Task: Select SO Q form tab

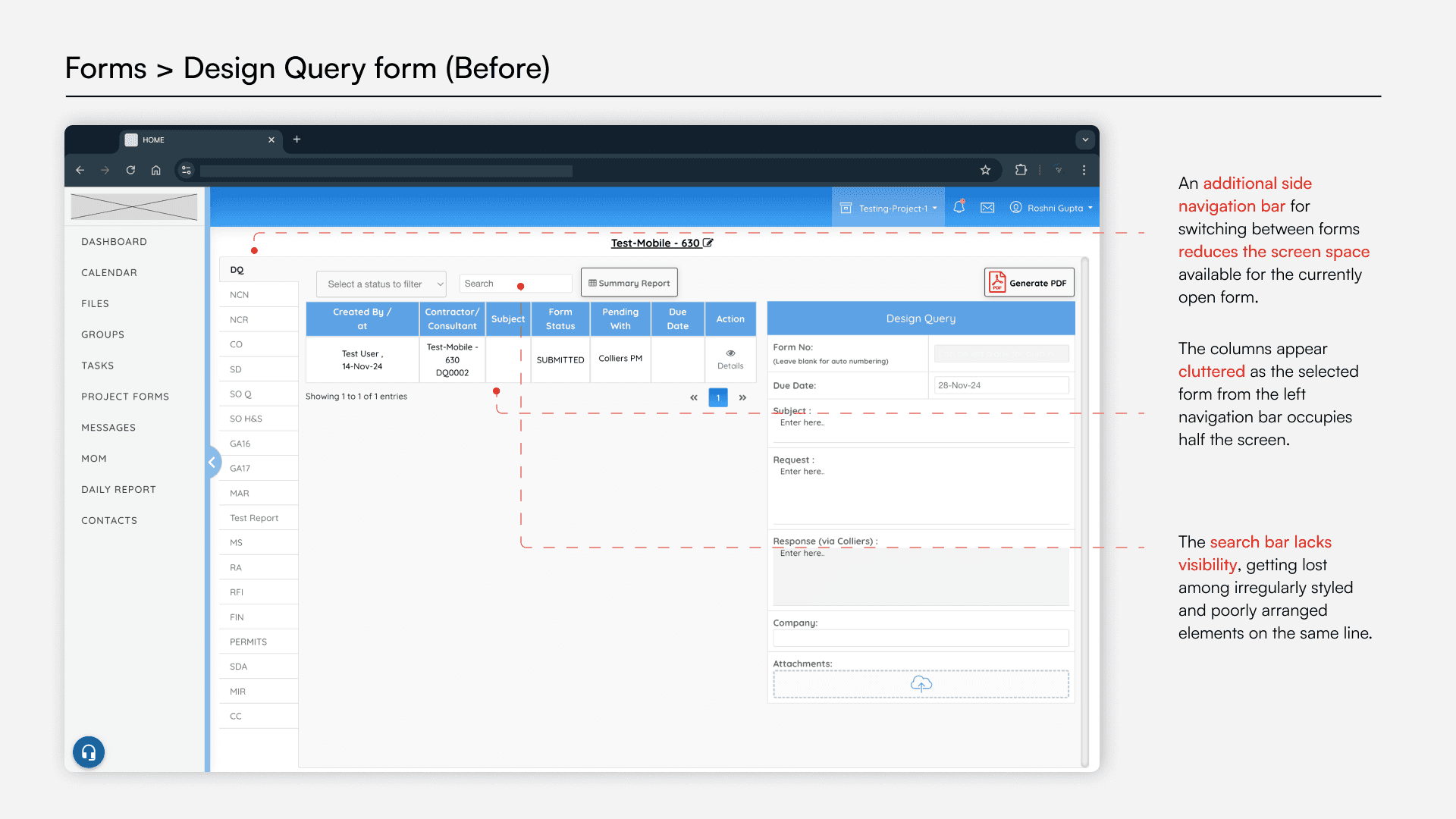Action: pyautogui.click(x=259, y=394)
